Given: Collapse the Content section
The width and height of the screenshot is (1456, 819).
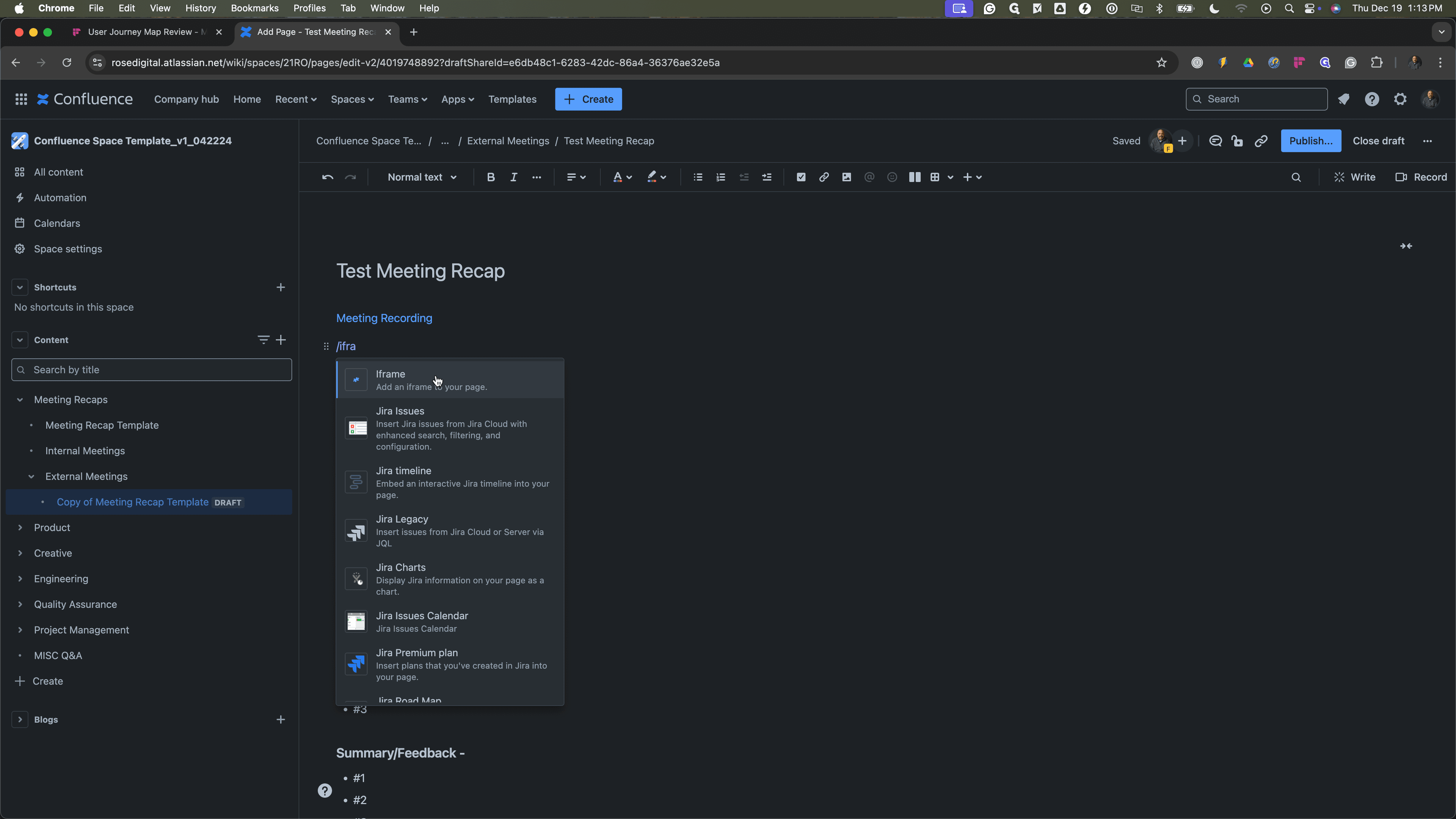Looking at the screenshot, I should click(20, 340).
